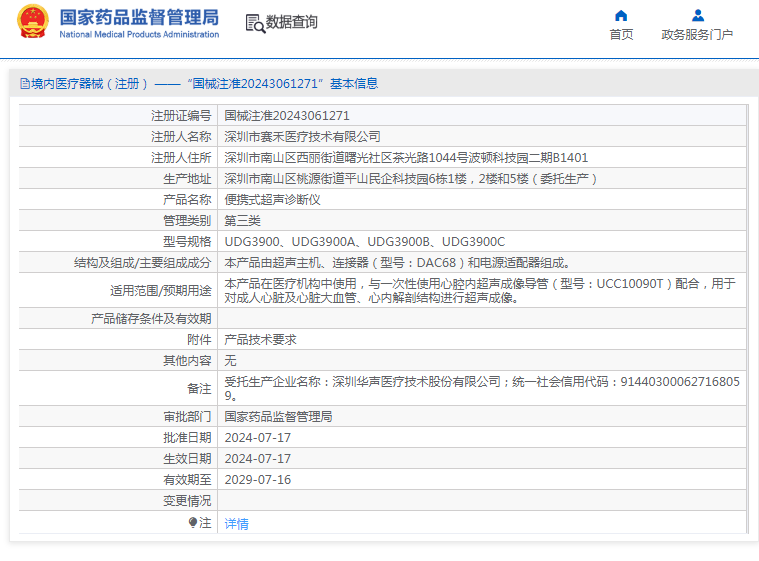Click National Medical Products Administration subtitle
759x561 pixels.
(139, 34)
